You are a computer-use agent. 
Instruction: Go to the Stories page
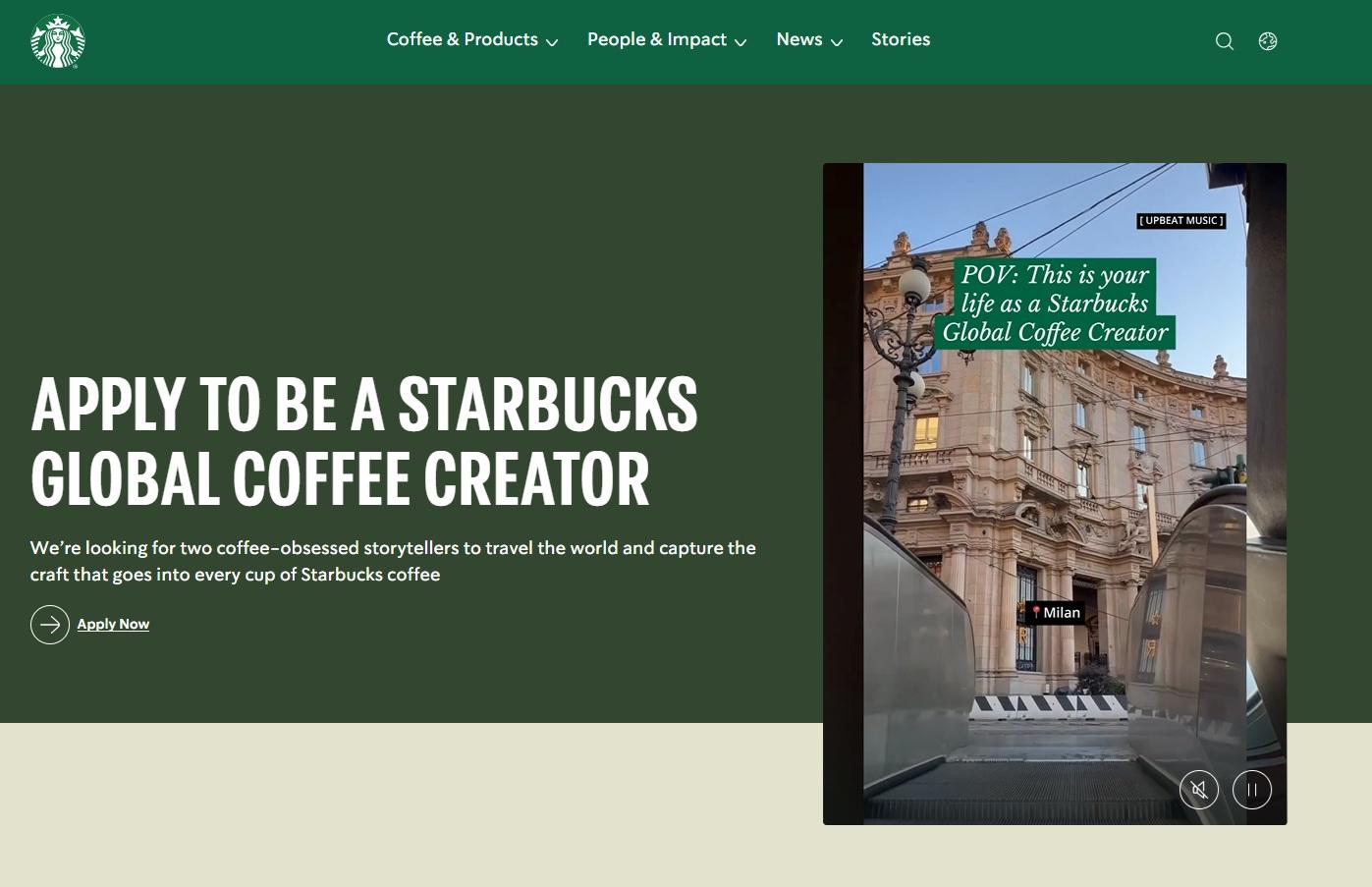[900, 39]
